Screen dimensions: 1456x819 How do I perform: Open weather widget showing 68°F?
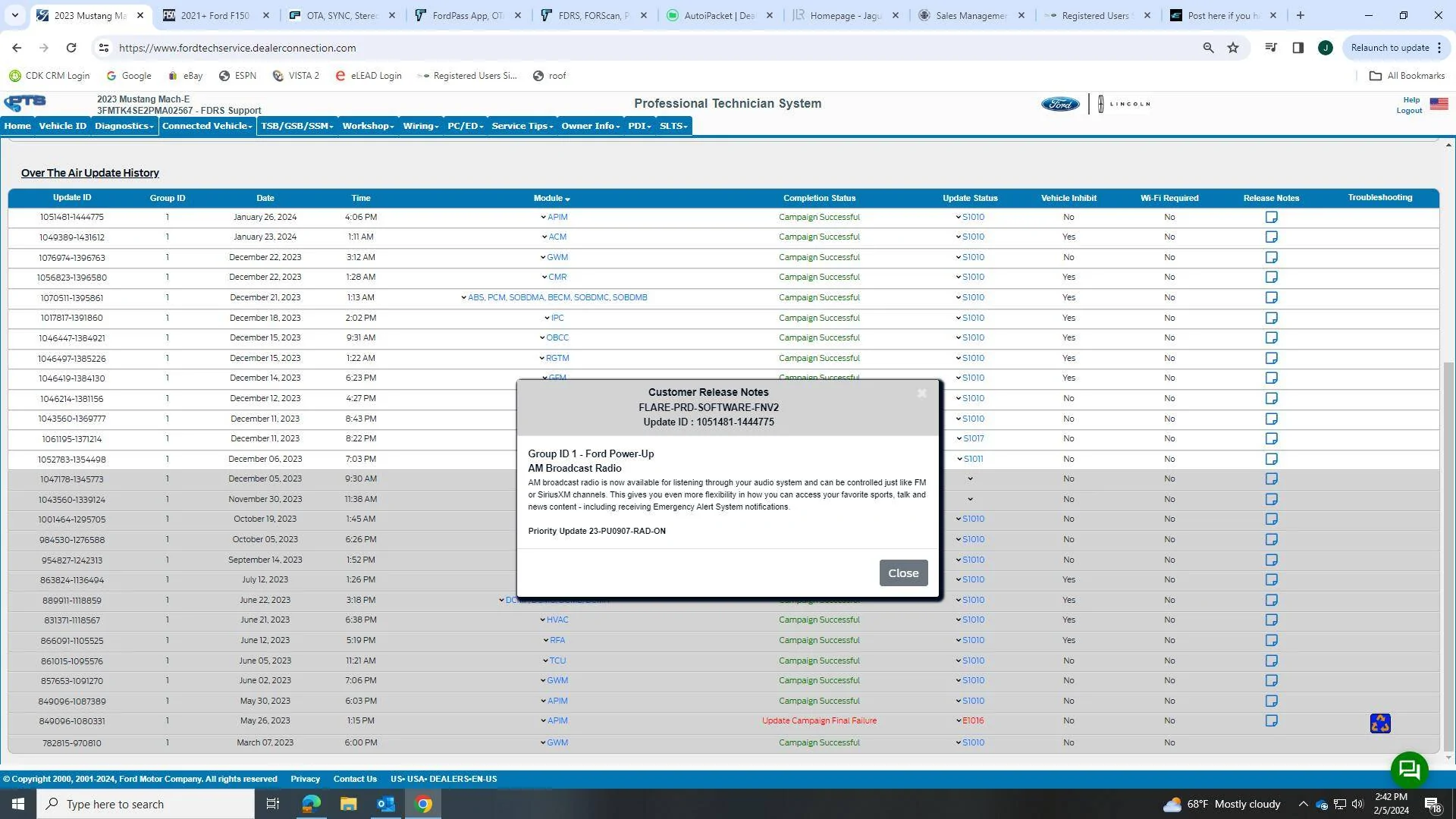pyautogui.click(x=1221, y=804)
